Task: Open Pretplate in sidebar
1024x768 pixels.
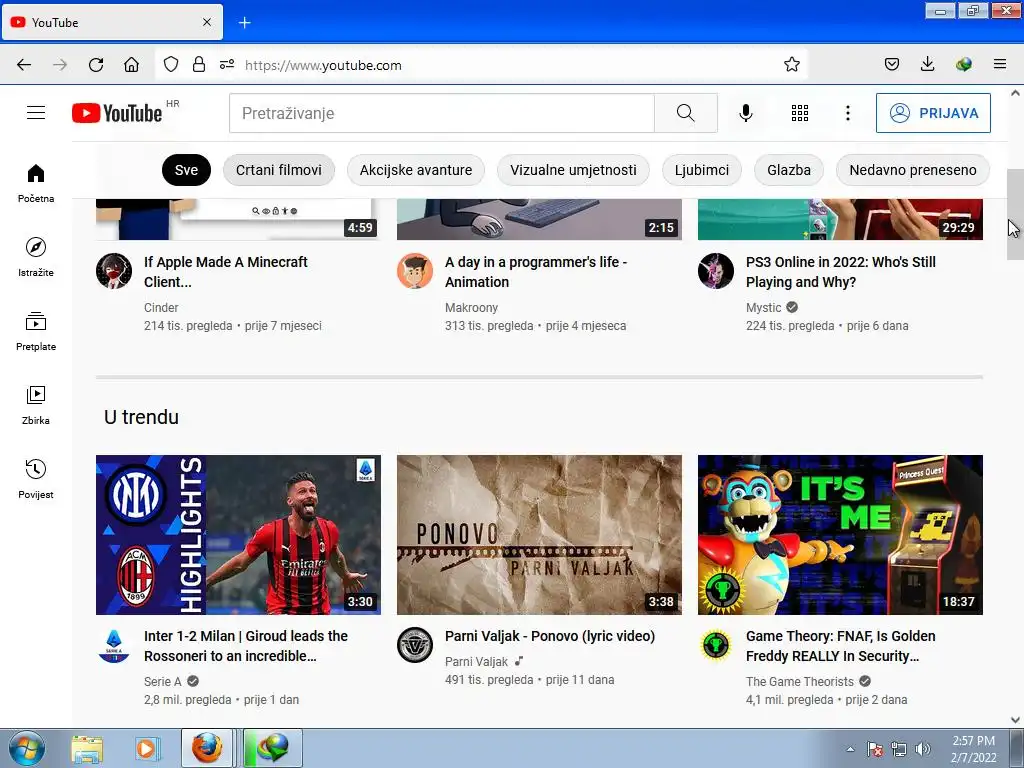Action: tap(36, 332)
